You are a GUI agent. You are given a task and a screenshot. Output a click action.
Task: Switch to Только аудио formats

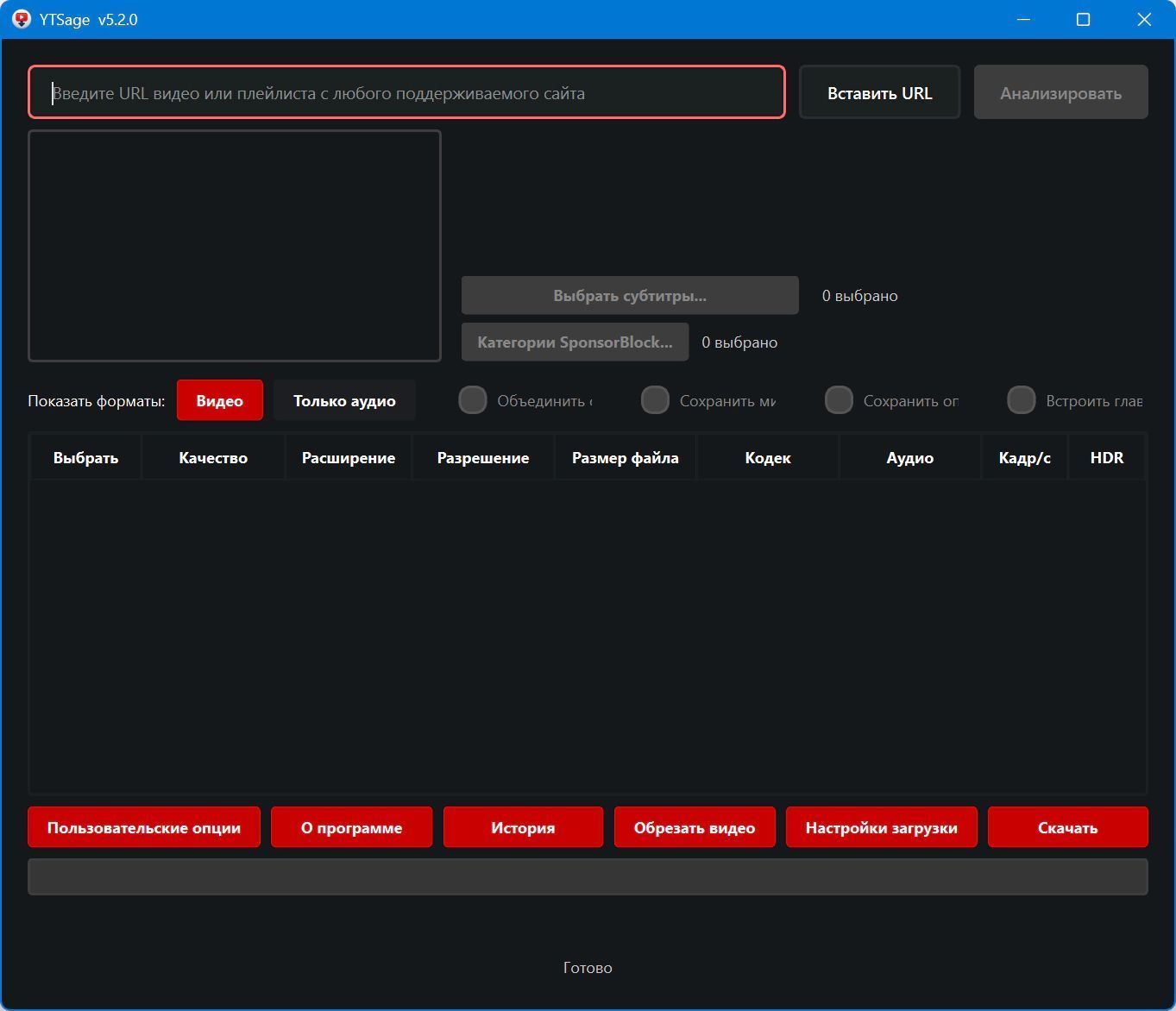click(x=344, y=400)
